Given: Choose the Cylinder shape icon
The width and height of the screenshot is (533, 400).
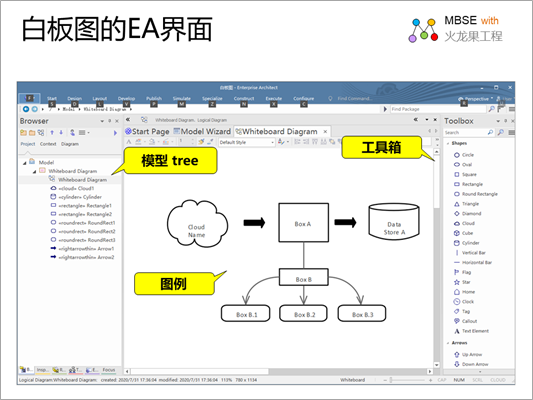Looking at the screenshot, I should click(x=457, y=243).
